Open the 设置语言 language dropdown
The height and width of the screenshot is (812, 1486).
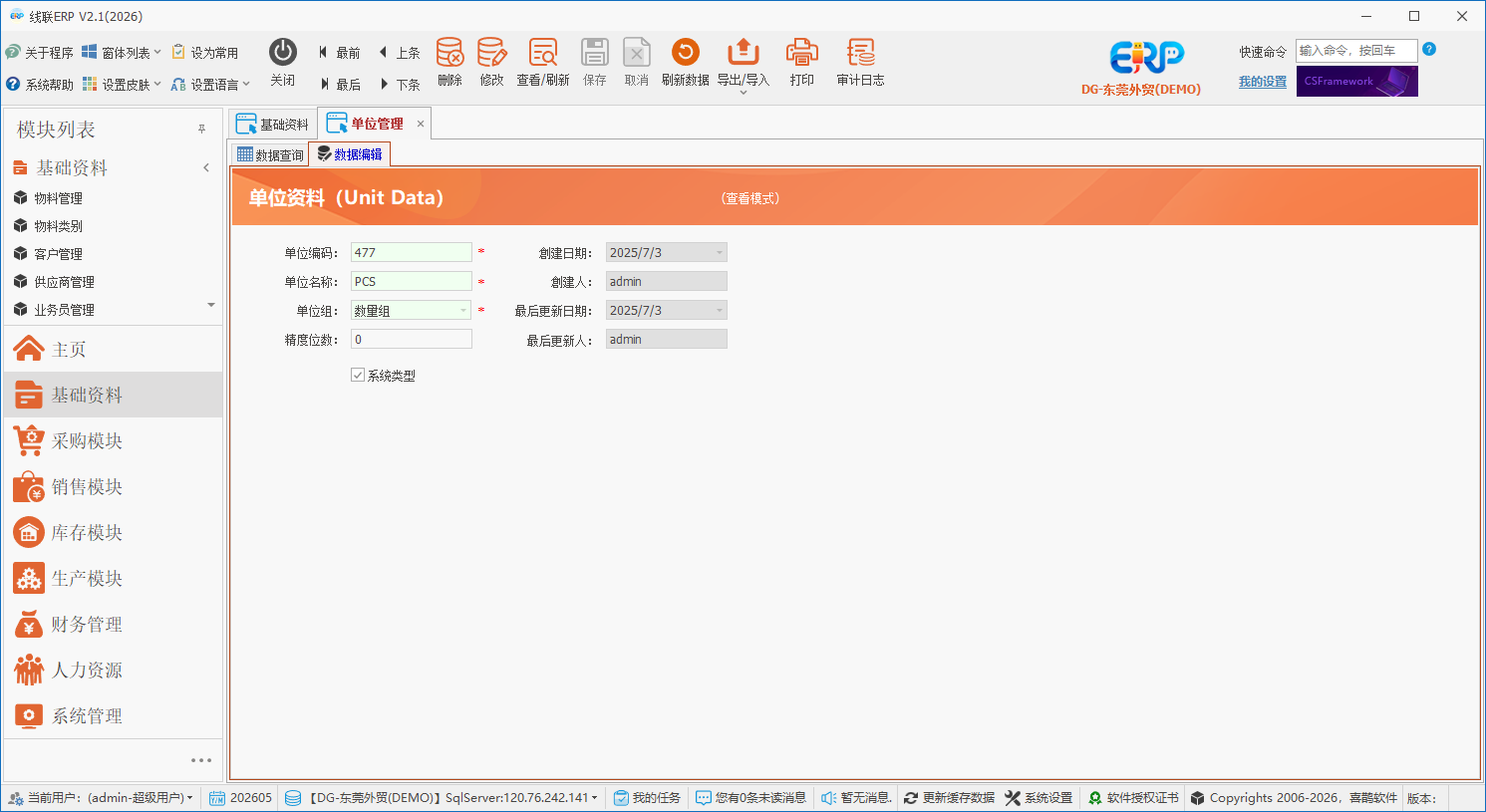click(210, 85)
